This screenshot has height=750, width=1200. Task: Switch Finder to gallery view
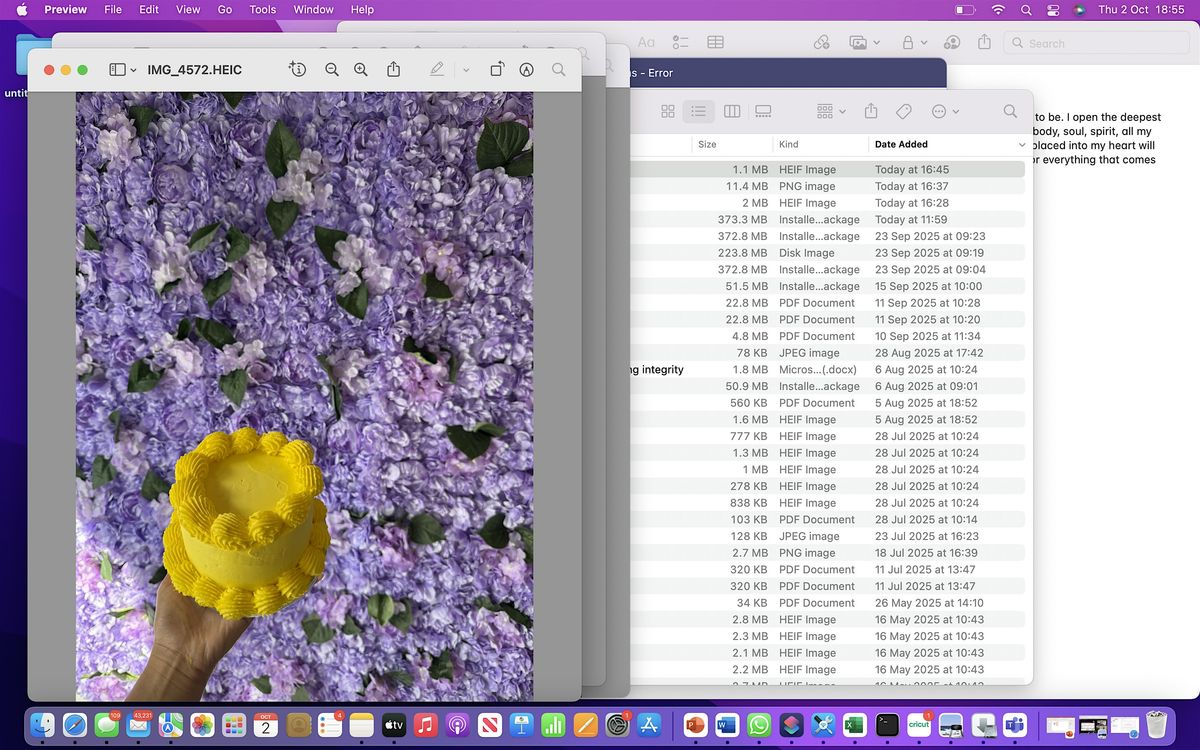pyautogui.click(x=763, y=111)
